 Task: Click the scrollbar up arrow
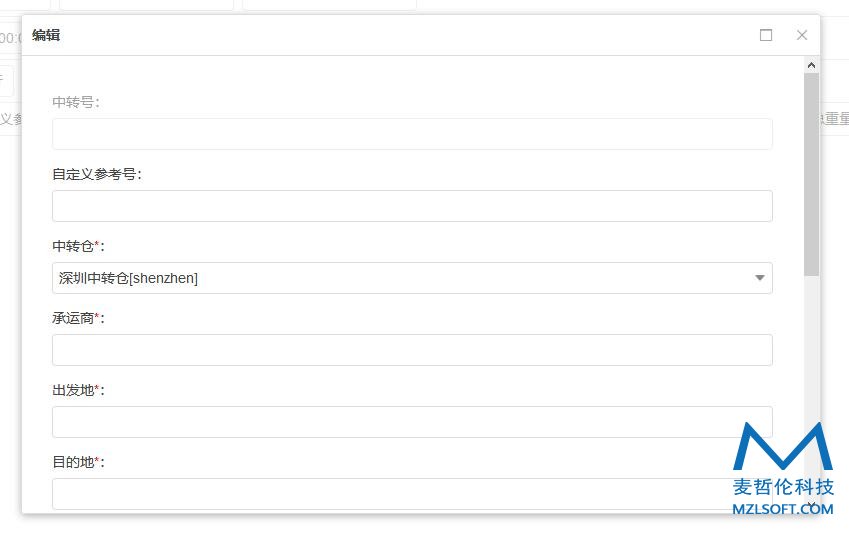pos(811,65)
